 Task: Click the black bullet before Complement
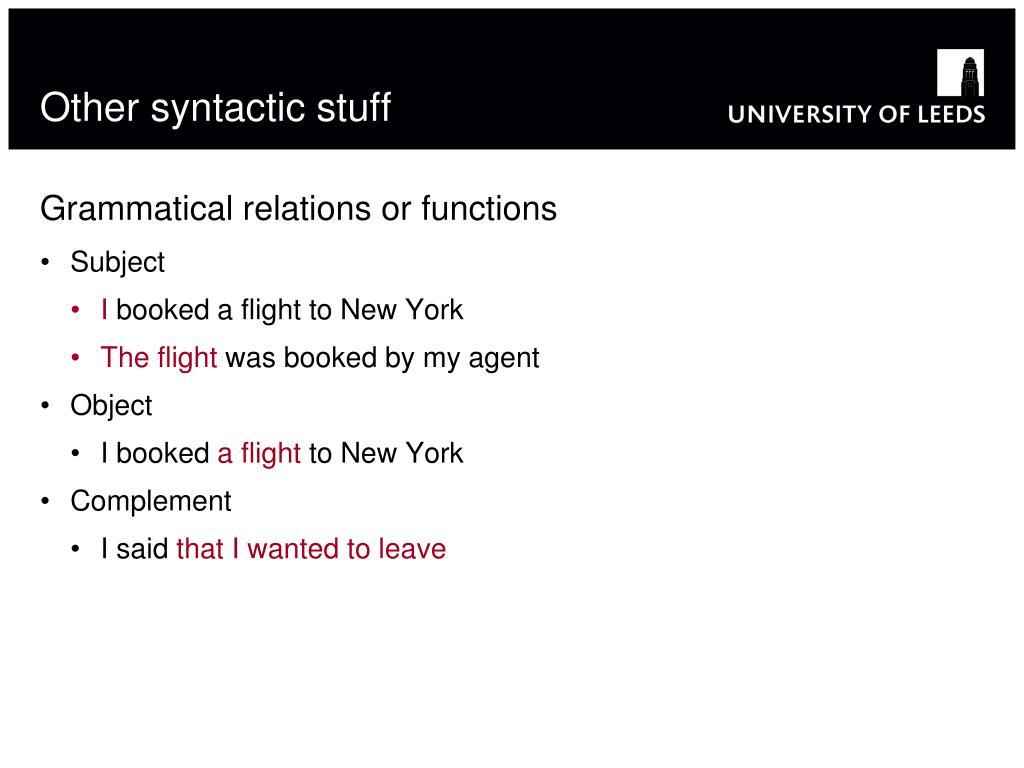(x=45, y=502)
